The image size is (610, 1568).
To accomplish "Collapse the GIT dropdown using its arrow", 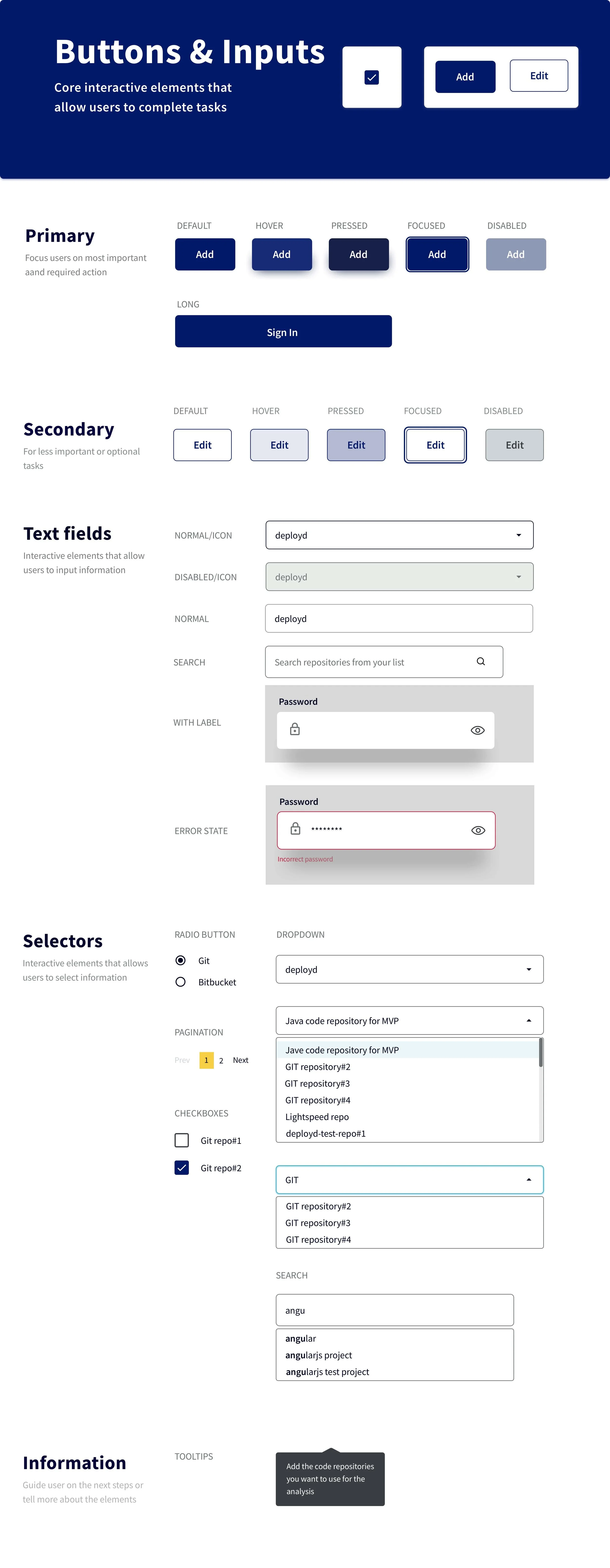I will coord(529,1180).
